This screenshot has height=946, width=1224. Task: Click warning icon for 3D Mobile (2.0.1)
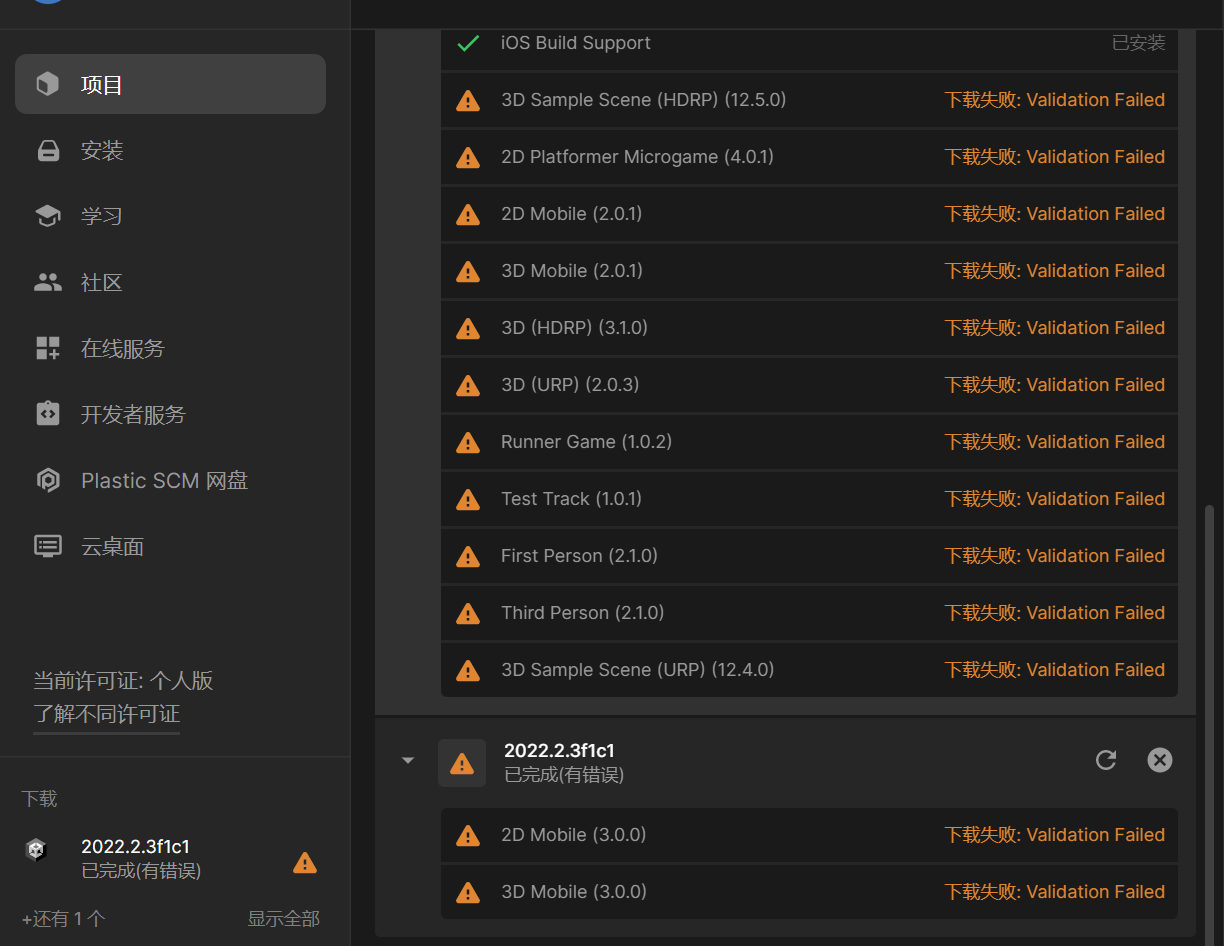pos(467,271)
